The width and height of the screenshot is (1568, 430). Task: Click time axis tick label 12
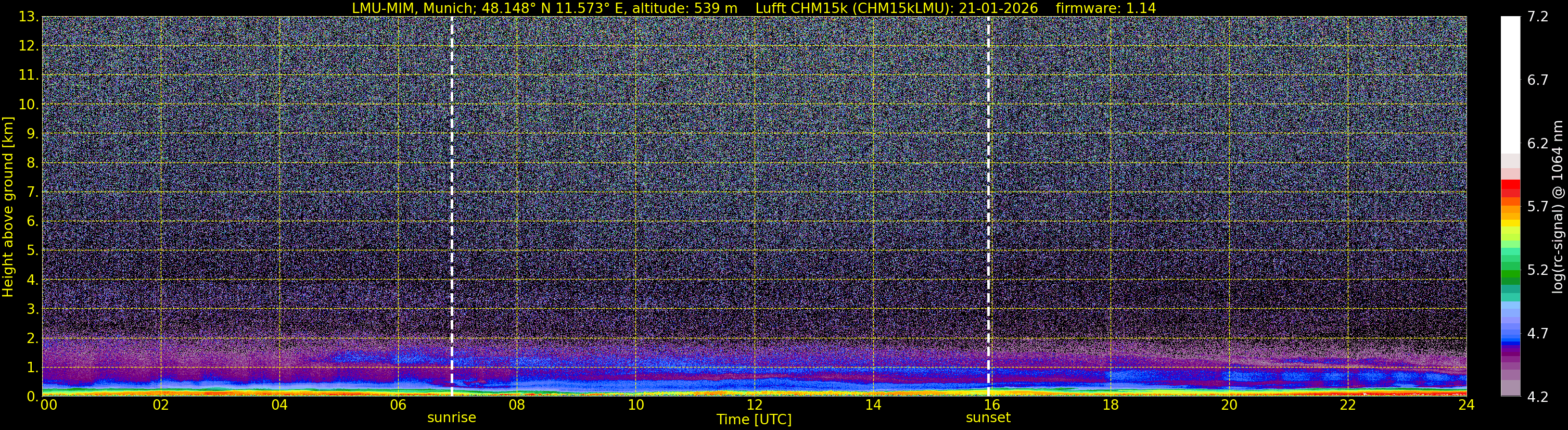click(x=754, y=405)
